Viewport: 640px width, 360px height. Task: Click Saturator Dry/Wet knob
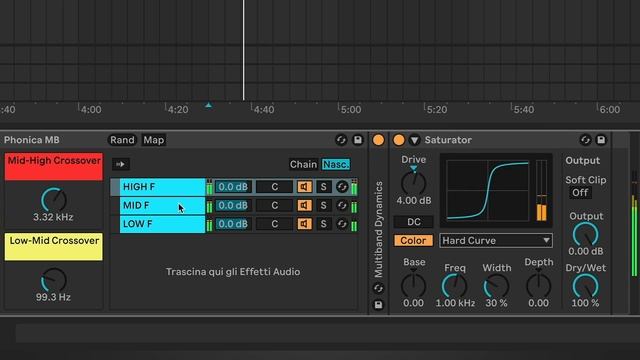tap(585, 285)
